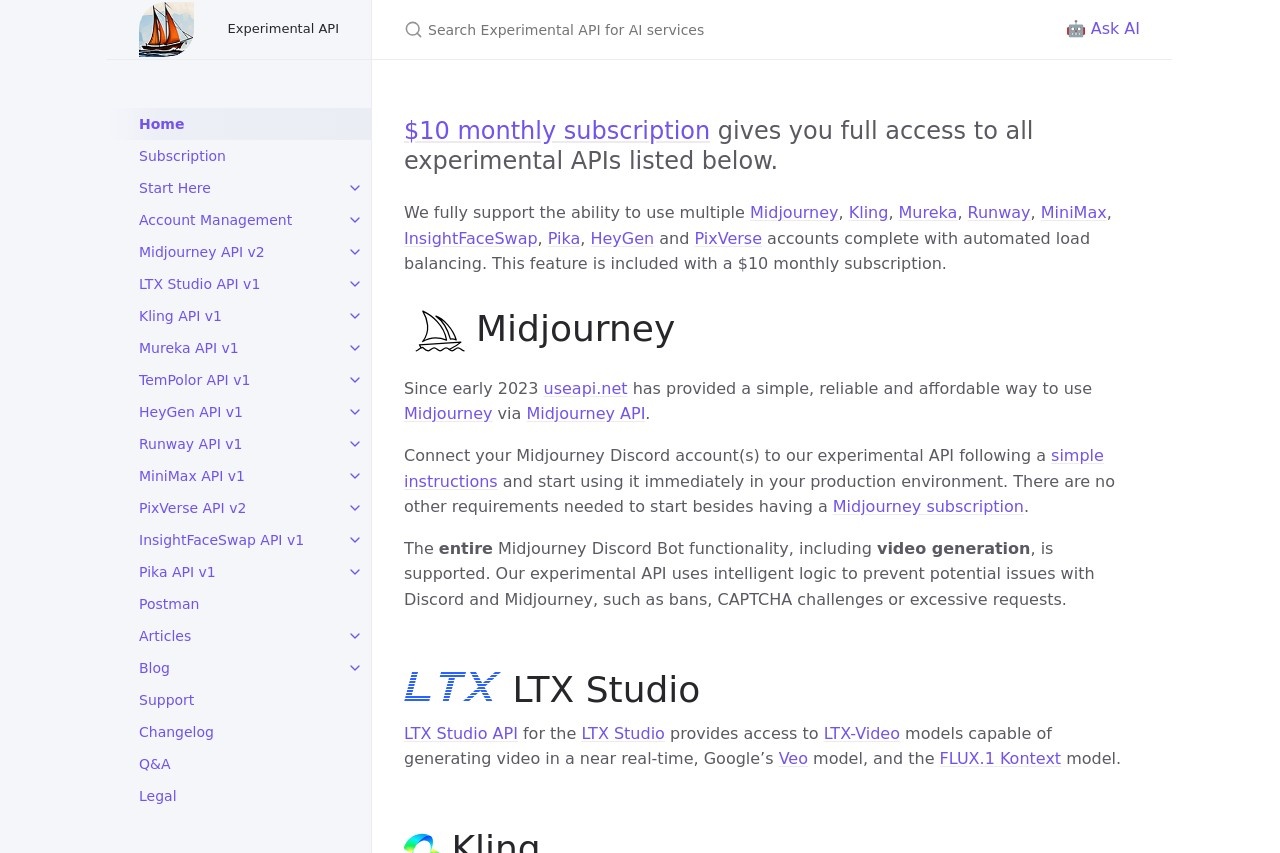The image size is (1280, 853).
Task: Click the sailboat logo image
Action: tap(166, 29)
